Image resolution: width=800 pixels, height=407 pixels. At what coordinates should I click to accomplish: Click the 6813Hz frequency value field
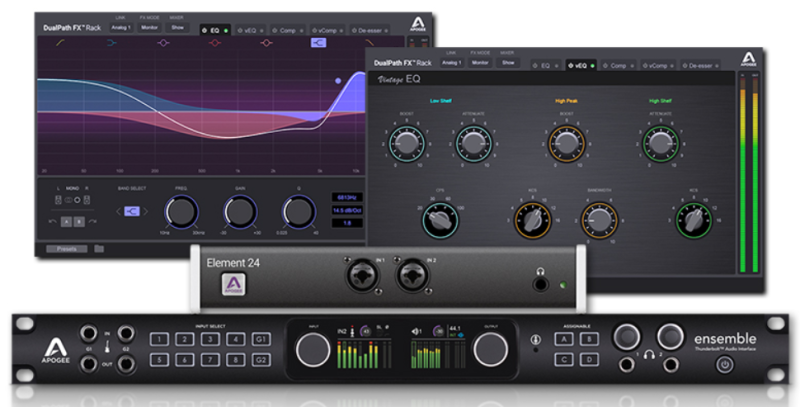(347, 197)
